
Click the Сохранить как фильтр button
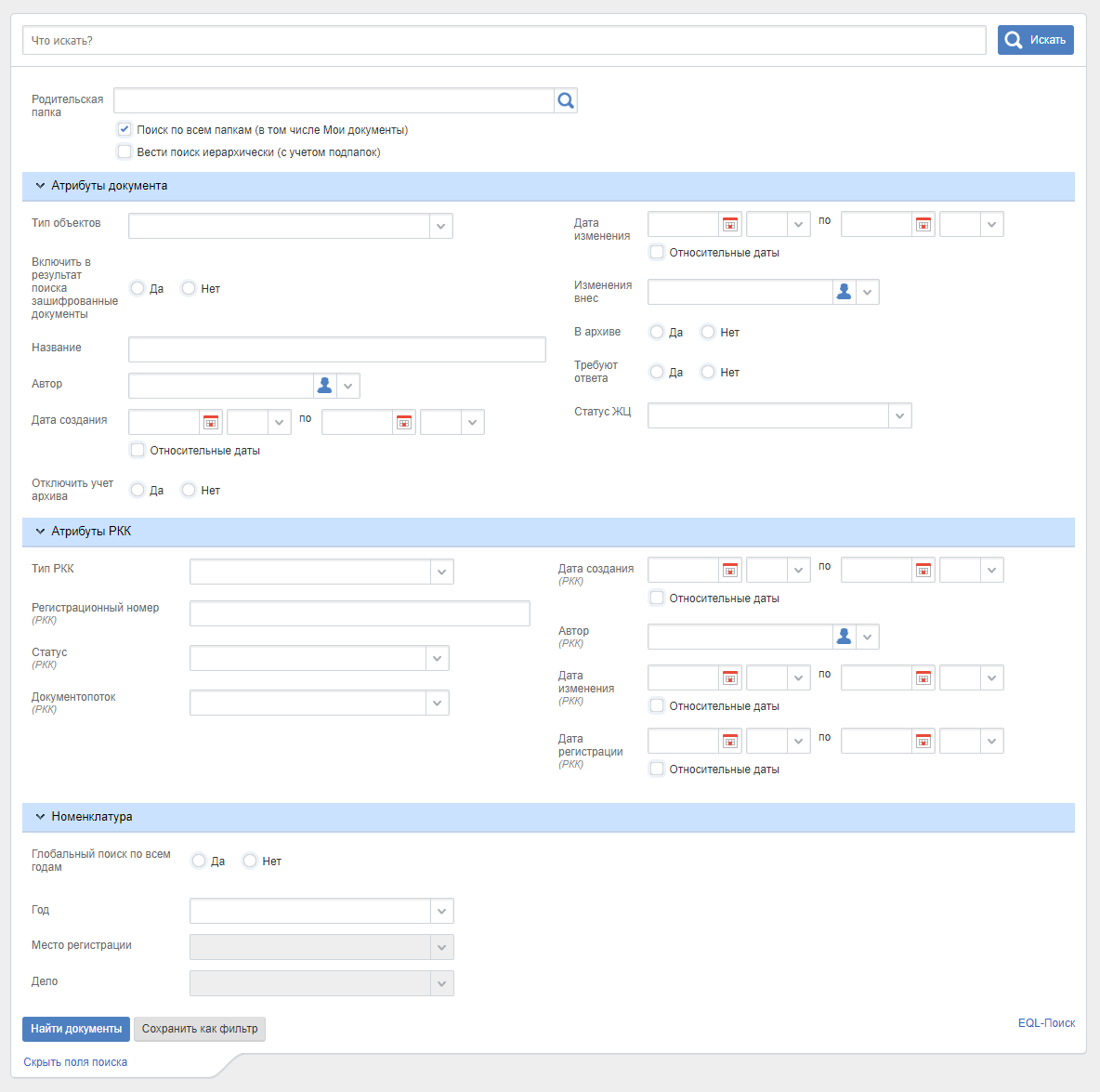(x=200, y=1029)
